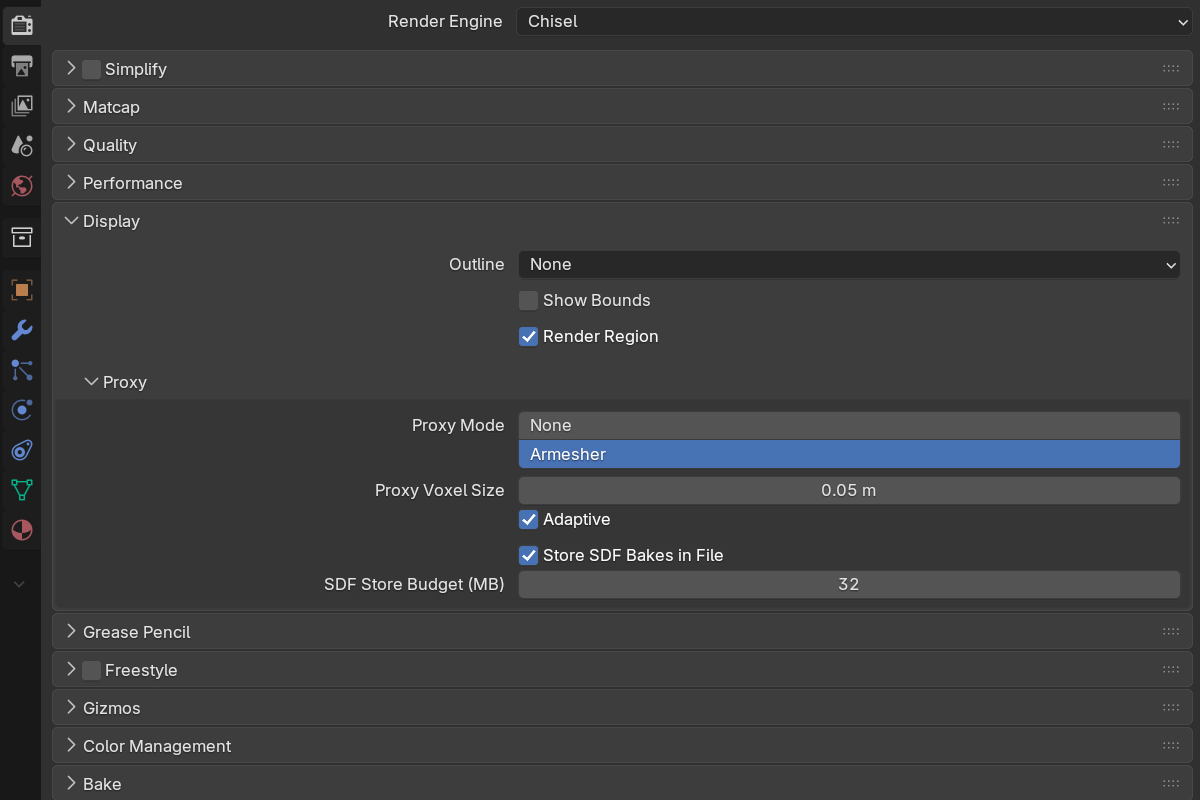Grab the Bake panel drag handle
1200x800 pixels.
point(1171,784)
